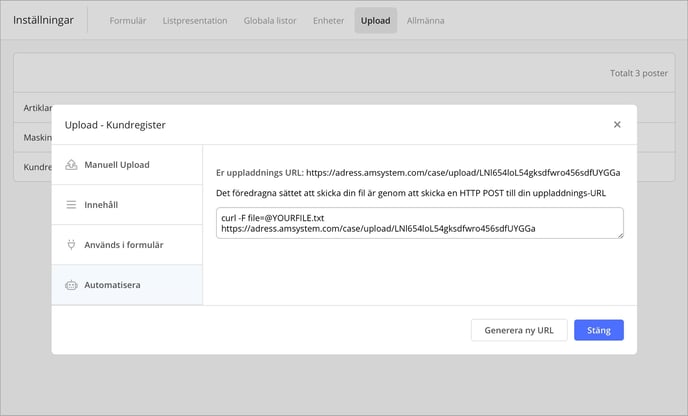Click the Inställningar page heading
Screen dimensions: 688x416
[x=43, y=20]
